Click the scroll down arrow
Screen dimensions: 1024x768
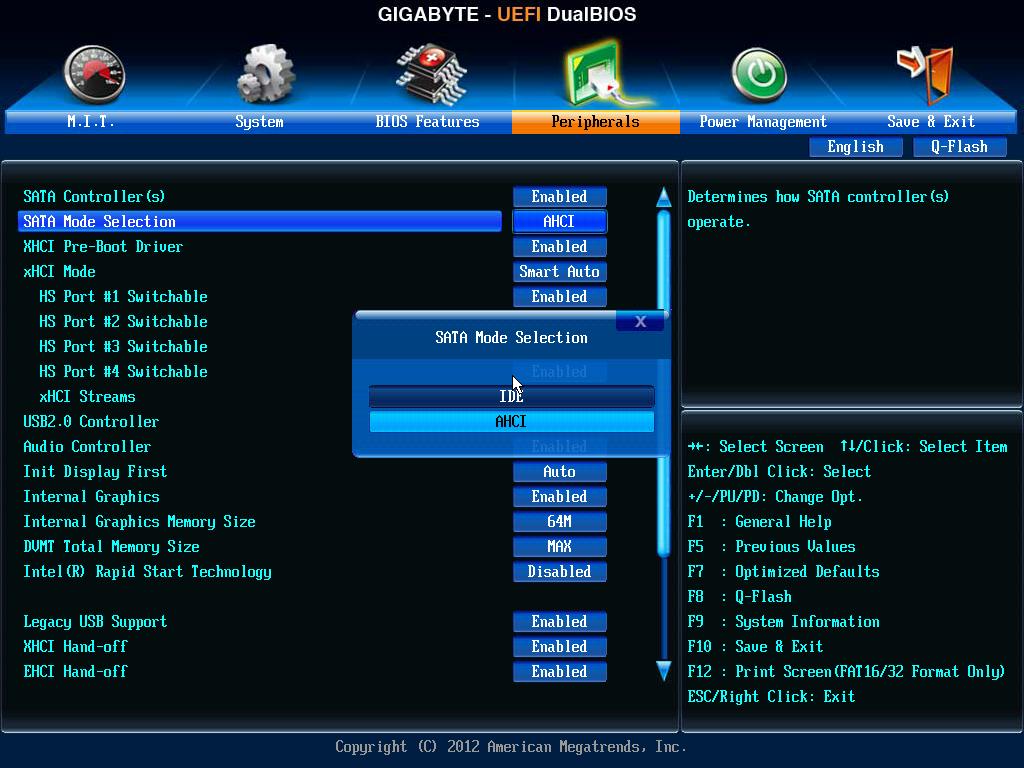(x=664, y=671)
